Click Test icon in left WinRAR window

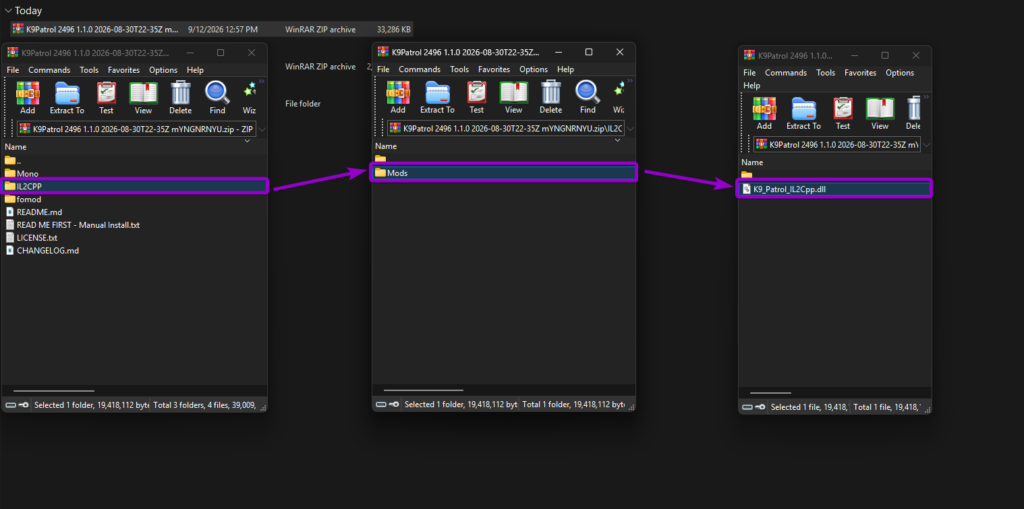click(106, 98)
